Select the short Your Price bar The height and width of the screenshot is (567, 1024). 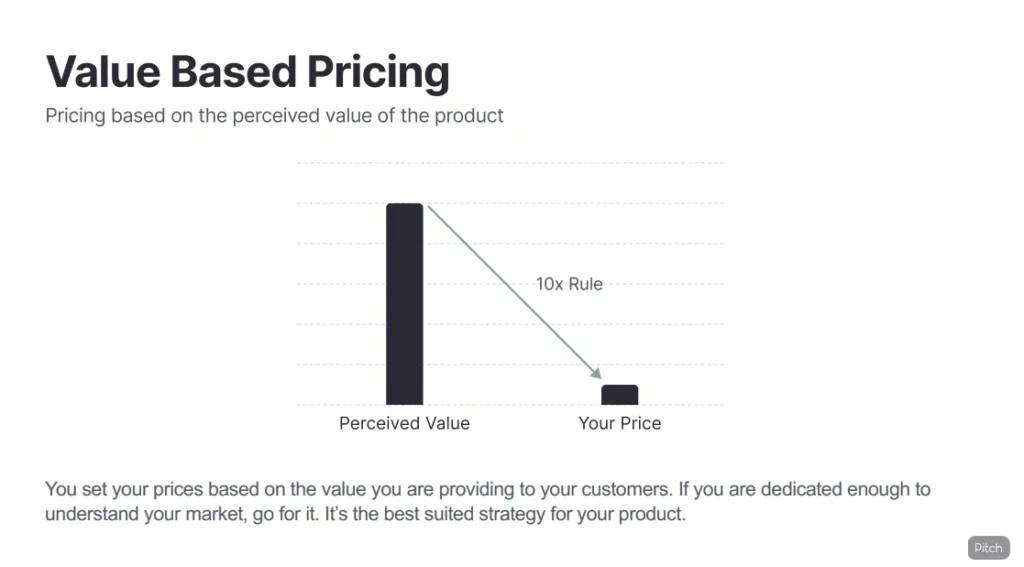pyautogui.click(x=619, y=395)
